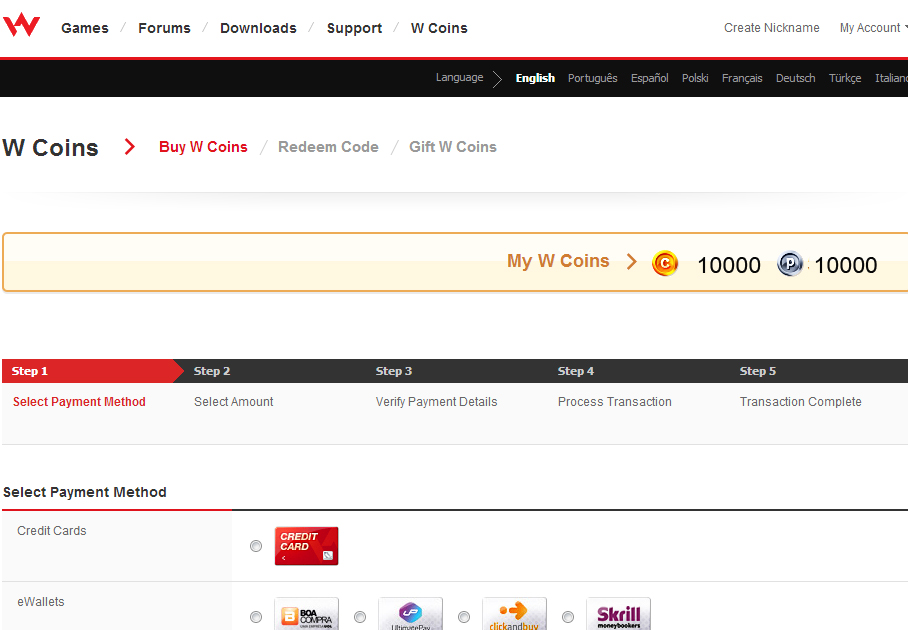
Task: Click the Skrill moneybookers logo
Action: pyautogui.click(x=618, y=614)
